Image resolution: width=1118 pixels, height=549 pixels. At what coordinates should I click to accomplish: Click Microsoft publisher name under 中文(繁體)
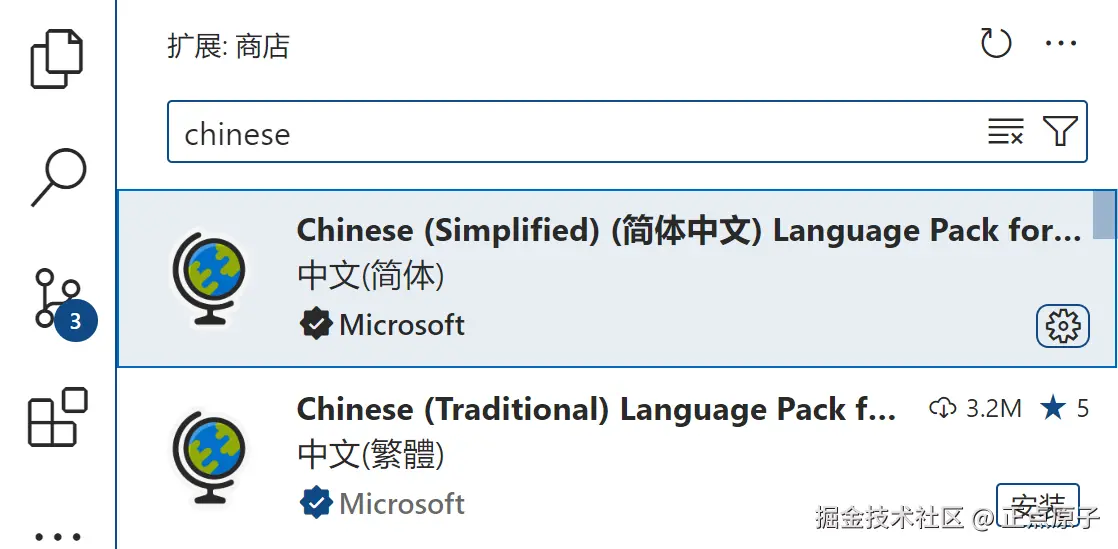click(402, 503)
